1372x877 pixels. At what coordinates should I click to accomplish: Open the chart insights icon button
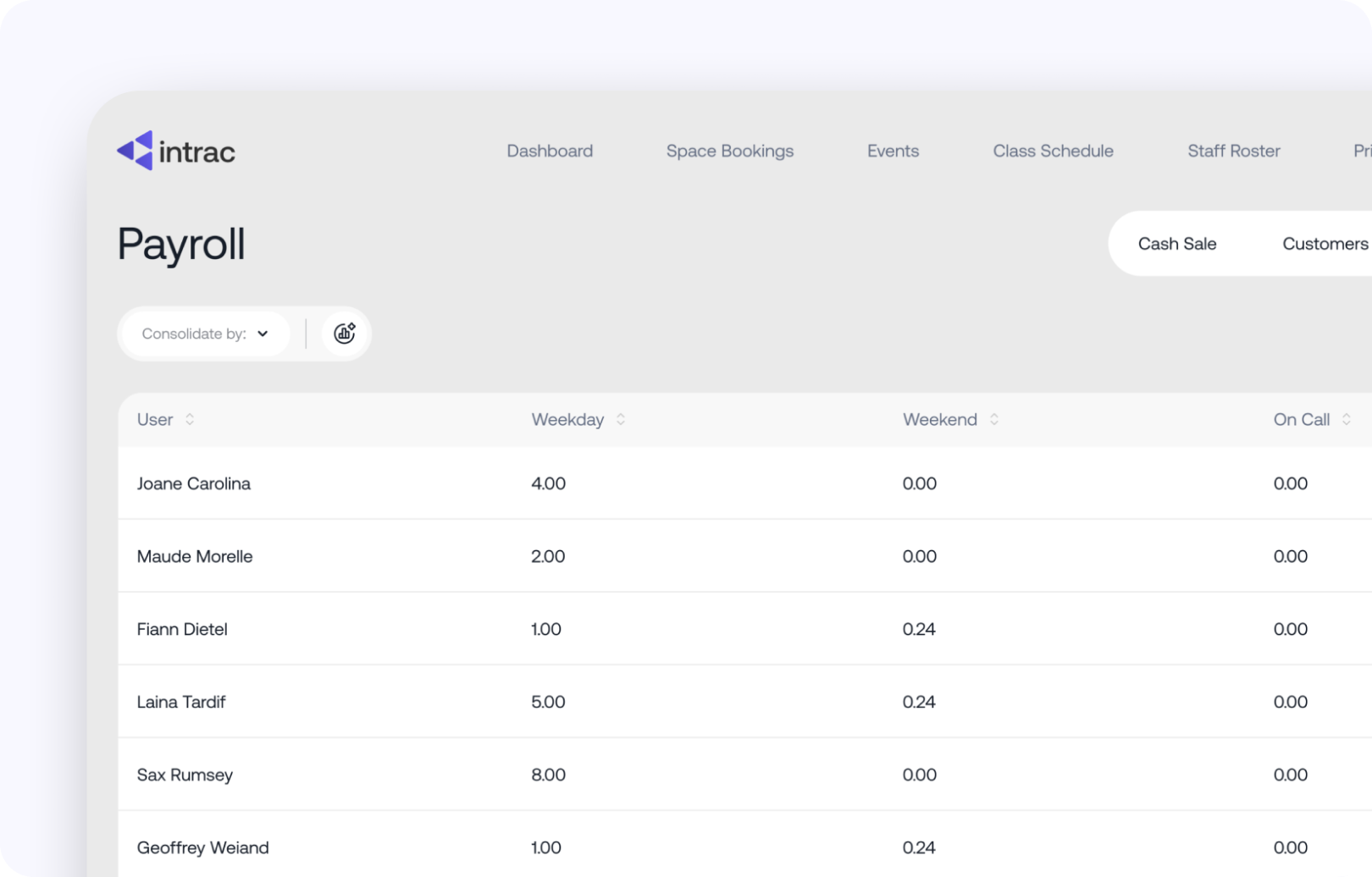tap(345, 334)
